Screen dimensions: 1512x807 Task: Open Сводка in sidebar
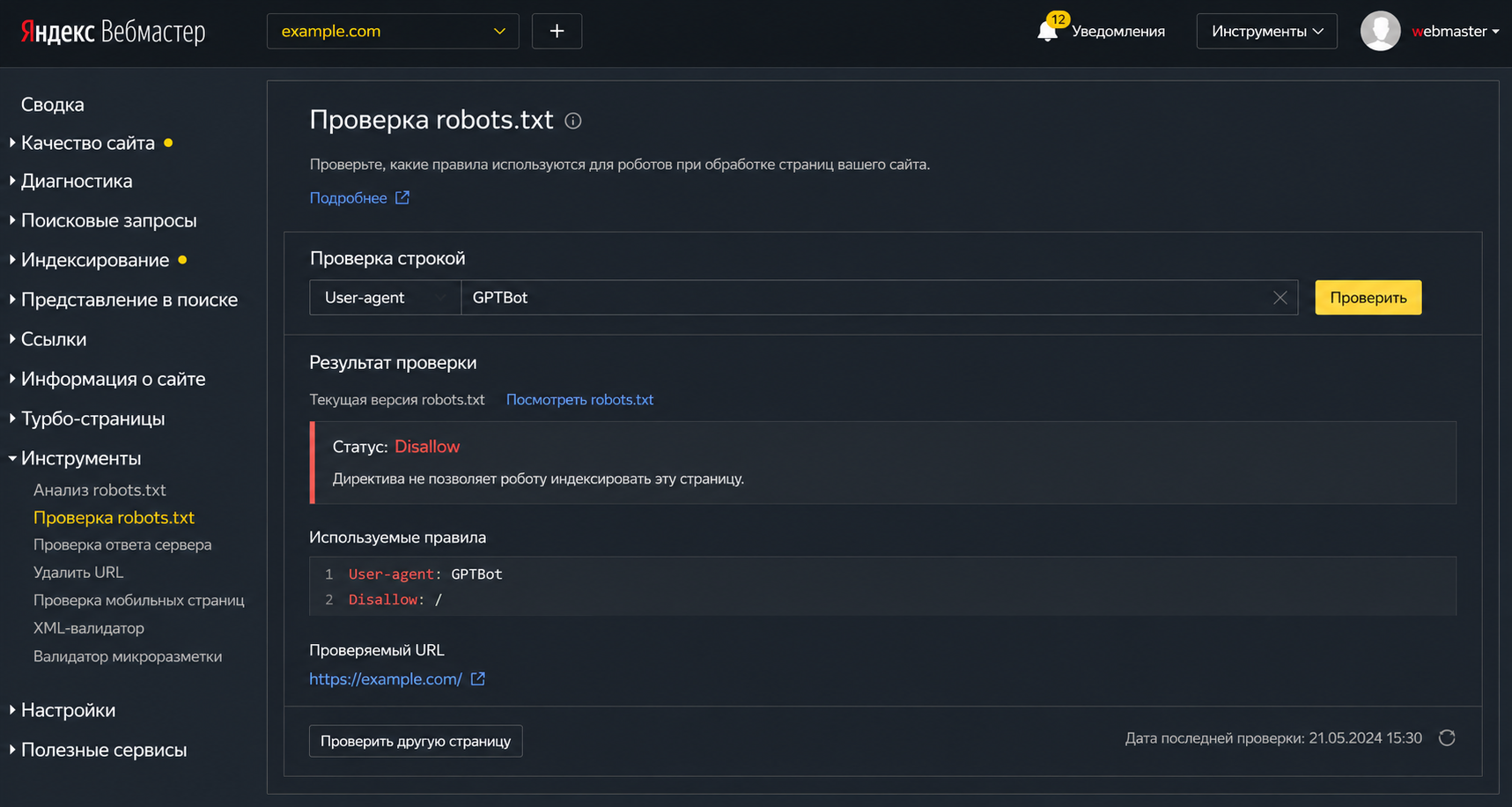(x=53, y=105)
